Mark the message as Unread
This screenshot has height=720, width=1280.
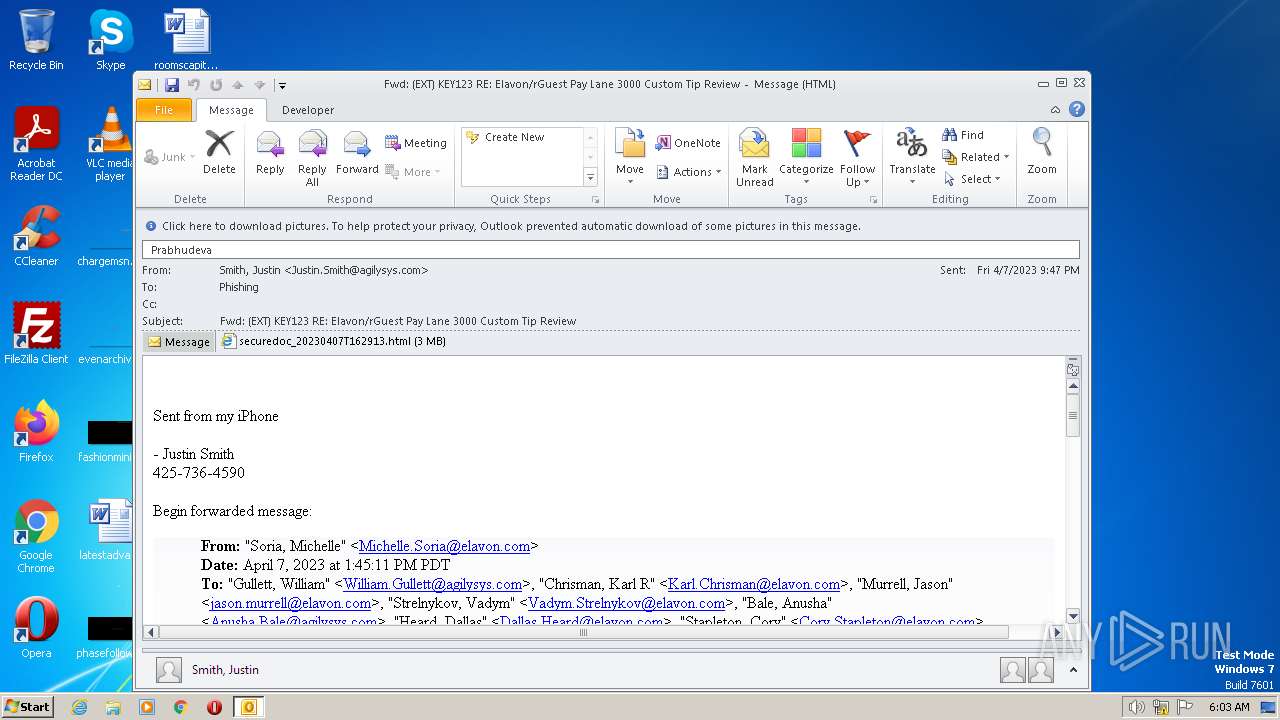[x=755, y=158]
